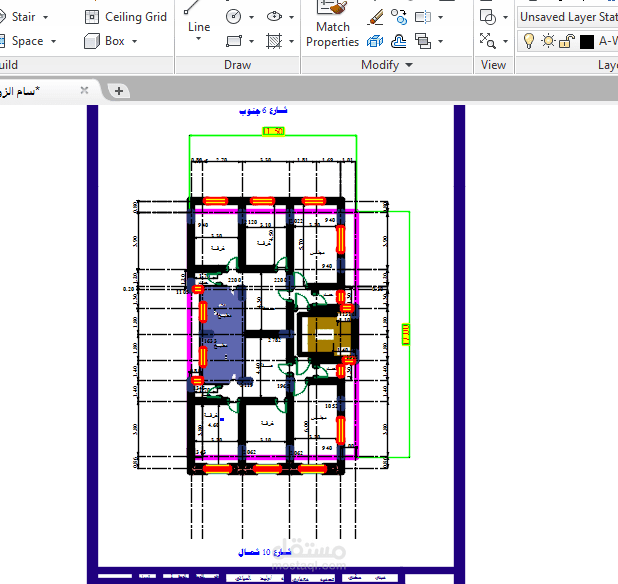Open the Box dropdown arrow
The image size is (618, 584).
[x=134, y=41]
